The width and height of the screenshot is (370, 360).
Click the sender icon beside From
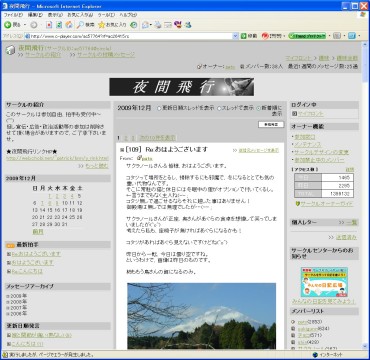tap(139, 158)
